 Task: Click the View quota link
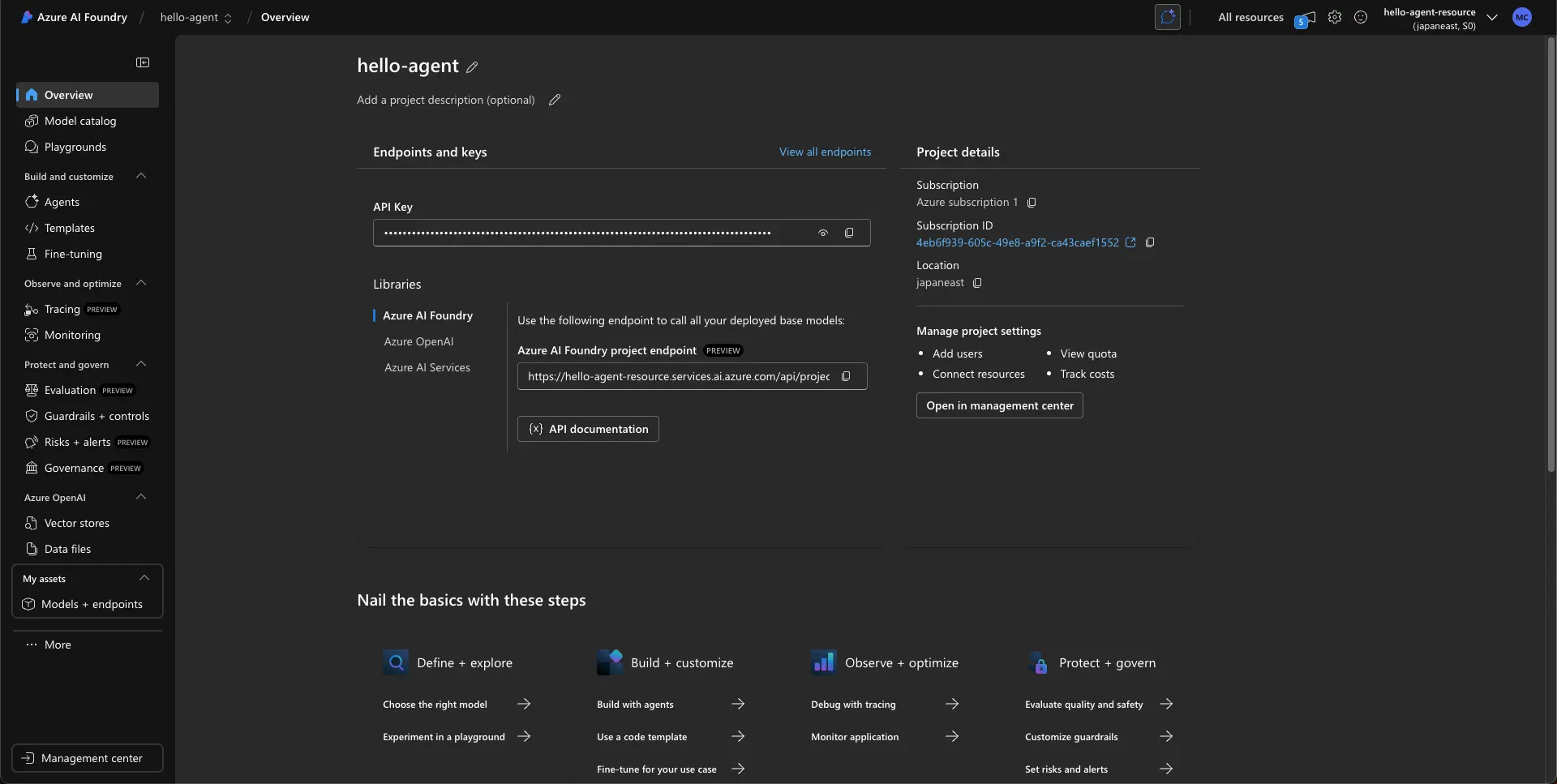tap(1088, 353)
